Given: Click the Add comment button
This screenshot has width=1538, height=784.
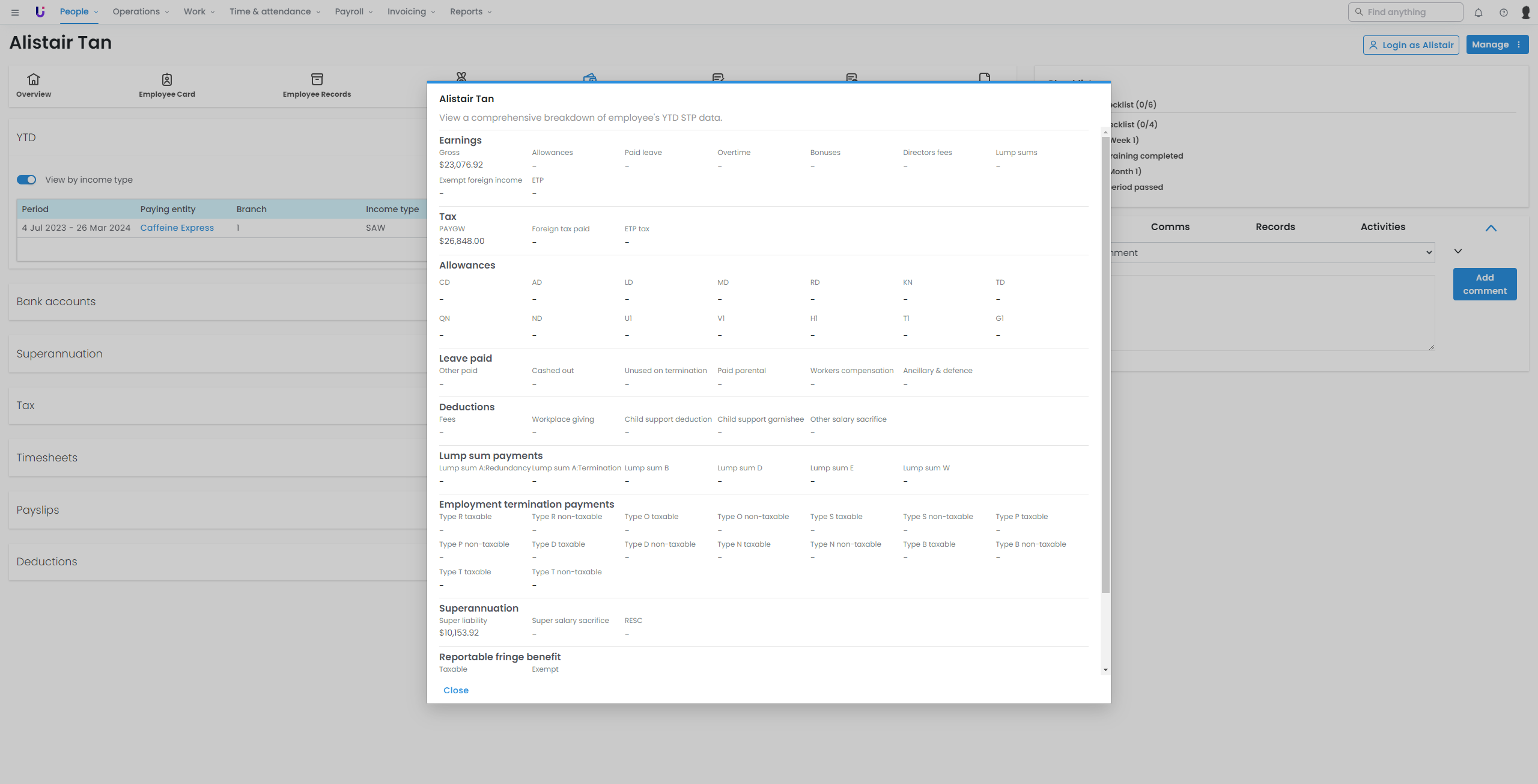Looking at the screenshot, I should click(x=1485, y=284).
